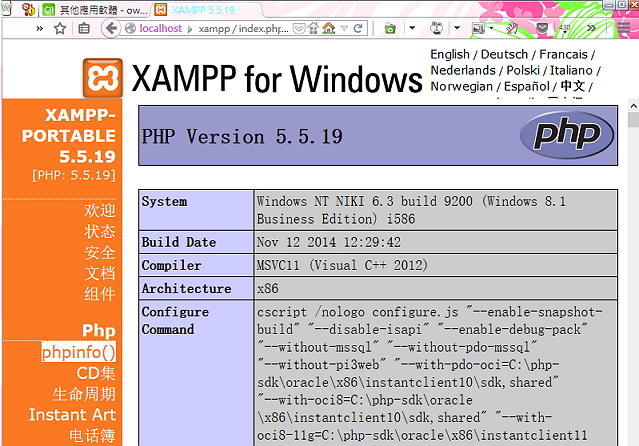Switch language to Deutsch

[x=504, y=54]
